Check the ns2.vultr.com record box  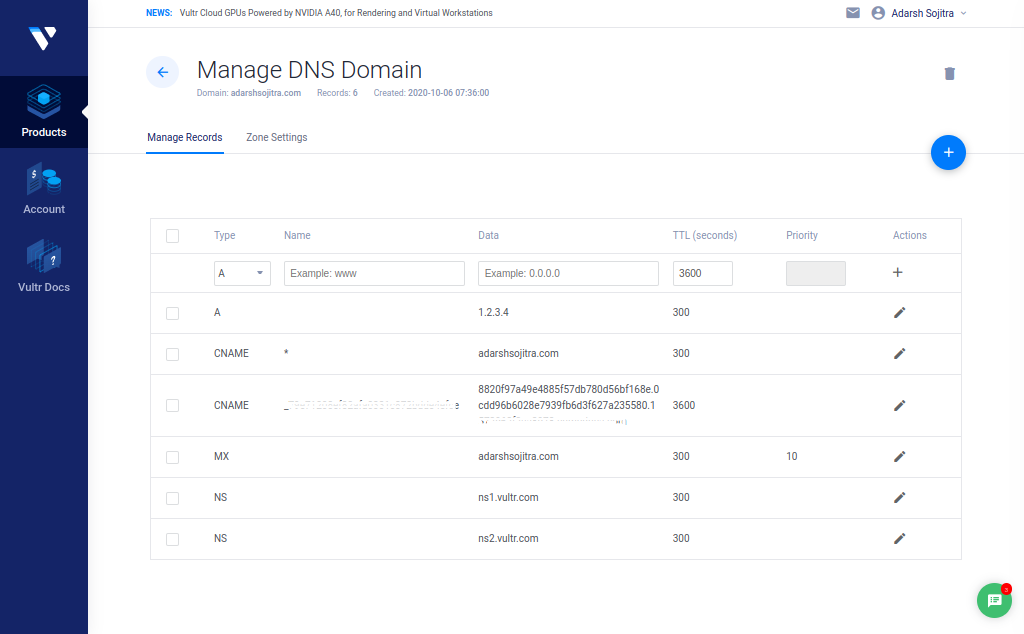[x=172, y=539]
